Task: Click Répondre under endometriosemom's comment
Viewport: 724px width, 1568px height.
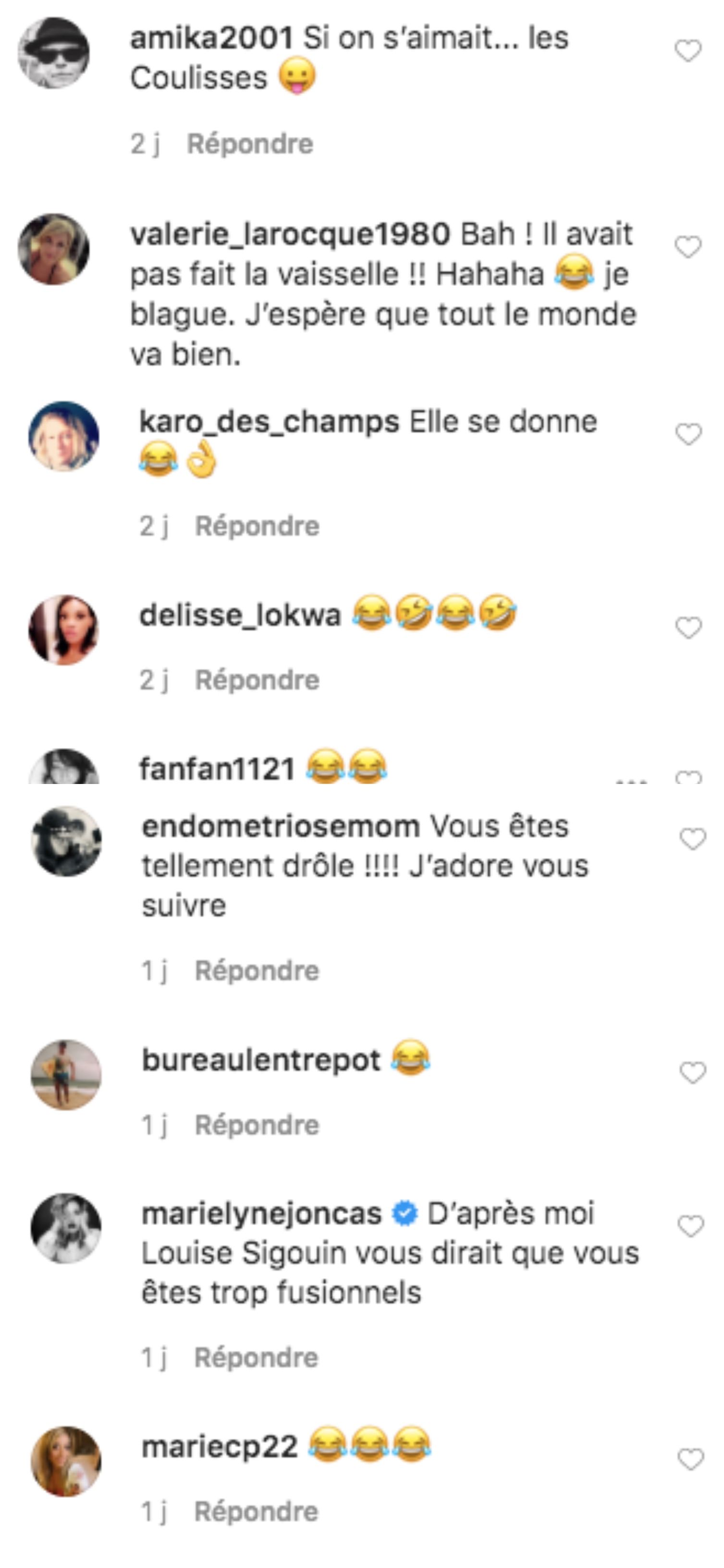Action: click(257, 971)
